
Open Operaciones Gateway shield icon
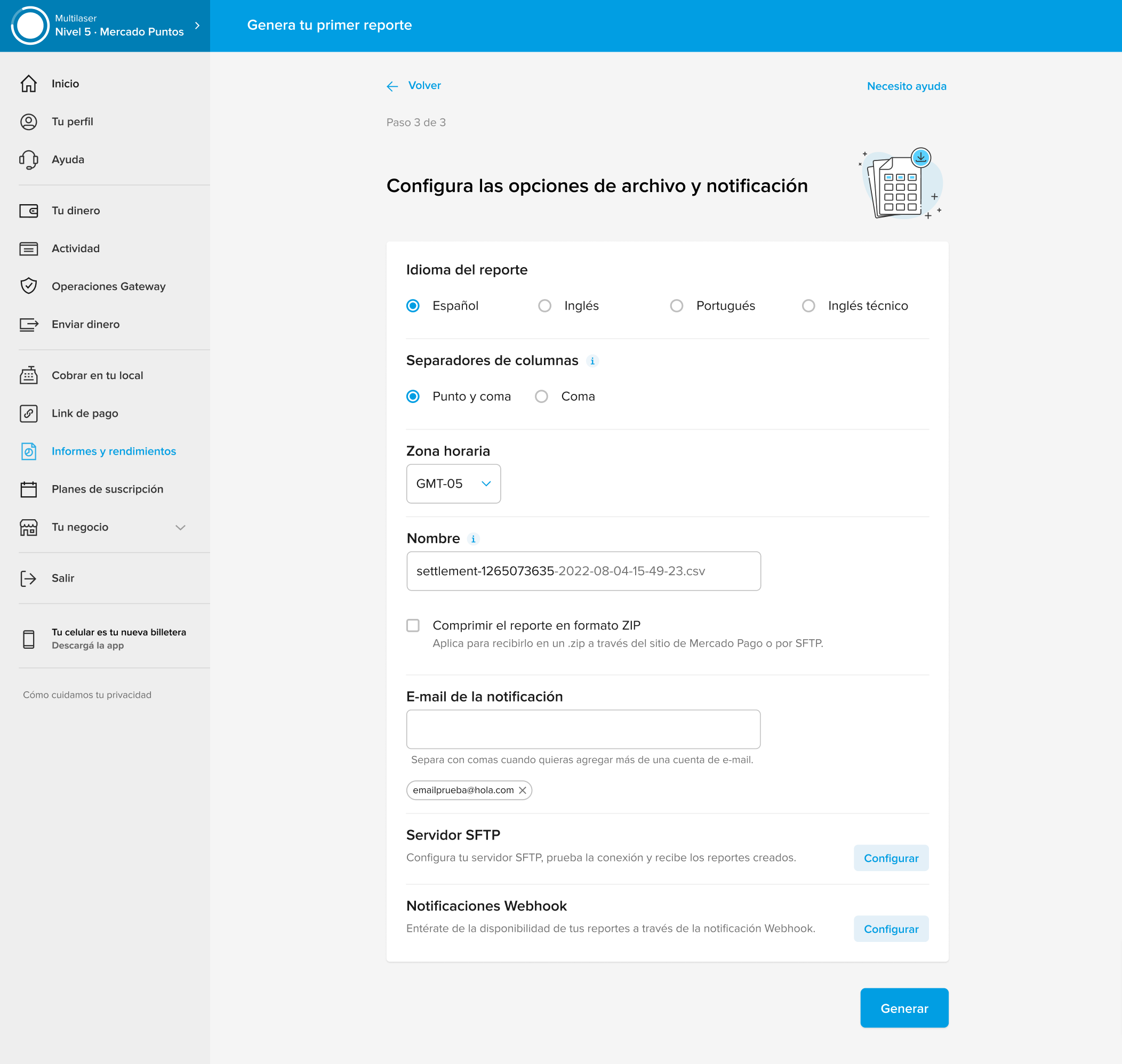click(28, 286)
